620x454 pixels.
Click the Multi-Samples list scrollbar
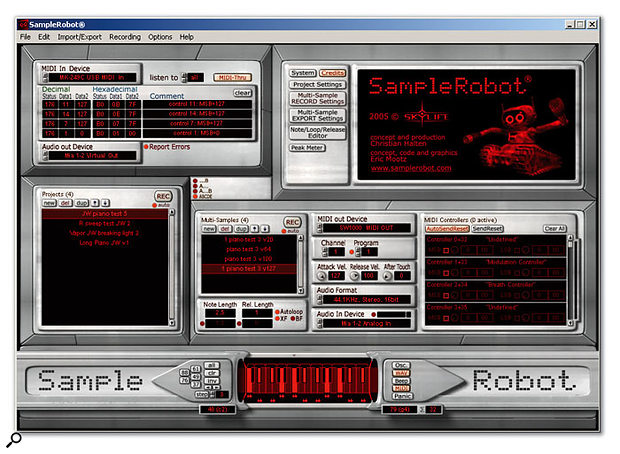301,265
